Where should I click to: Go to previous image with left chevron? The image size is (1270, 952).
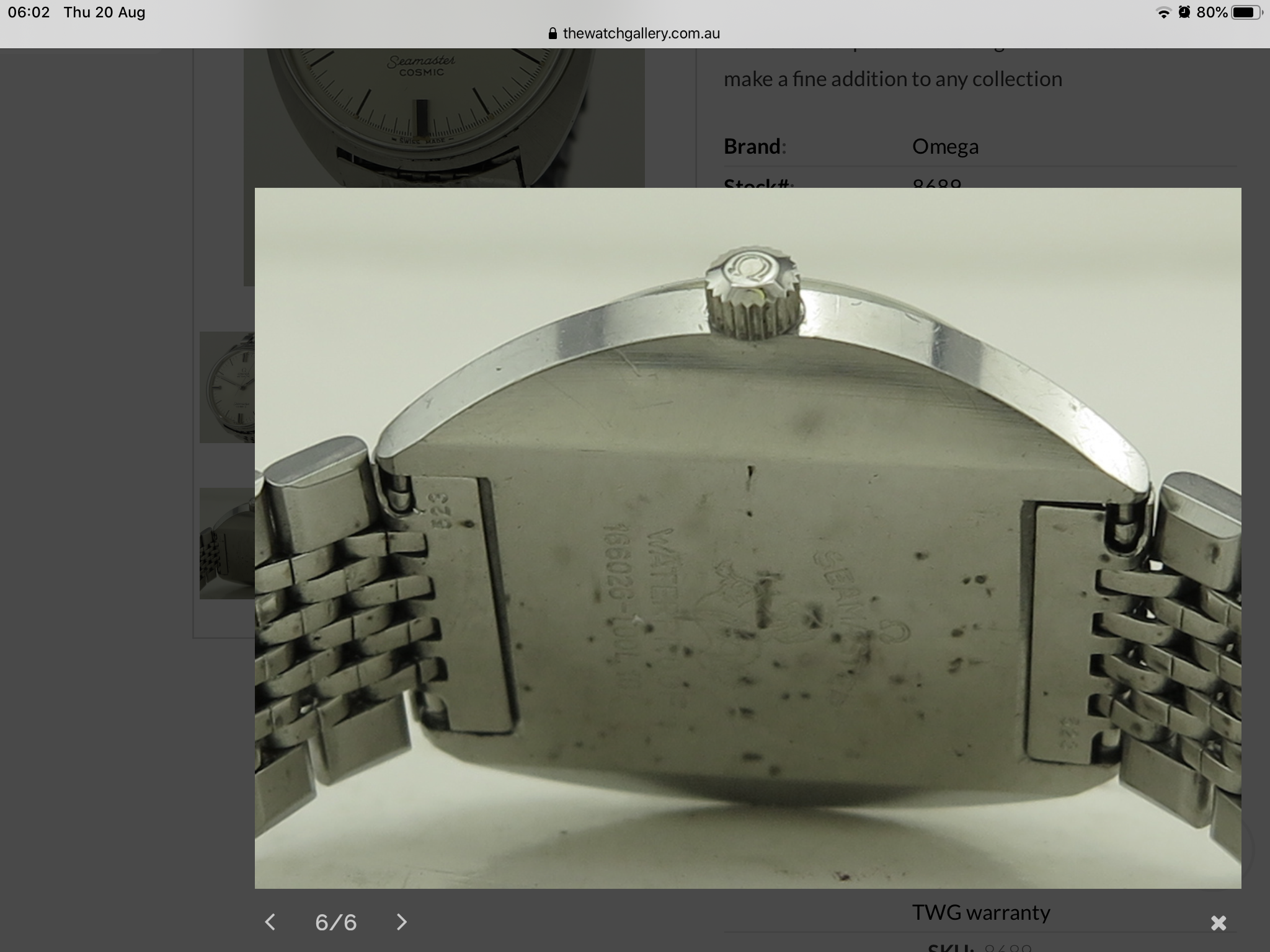pos(270,922)
